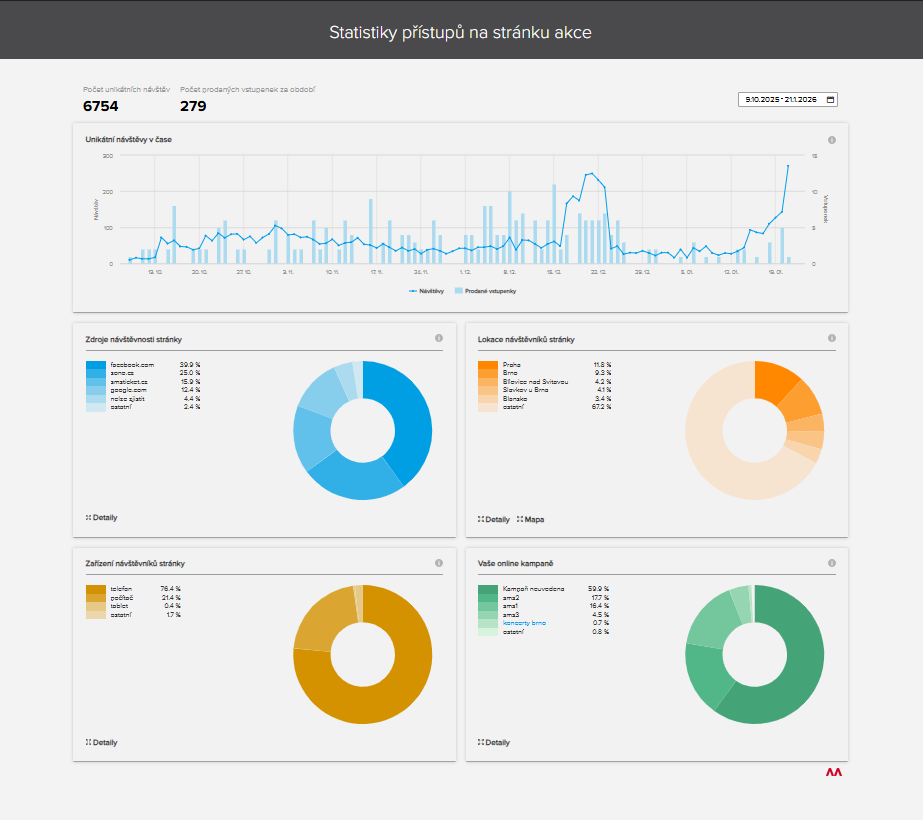The image size is (923, 820).
Task: Expand Detaily under Zařízení návštěvníků stránky
Action: (102, 743)
